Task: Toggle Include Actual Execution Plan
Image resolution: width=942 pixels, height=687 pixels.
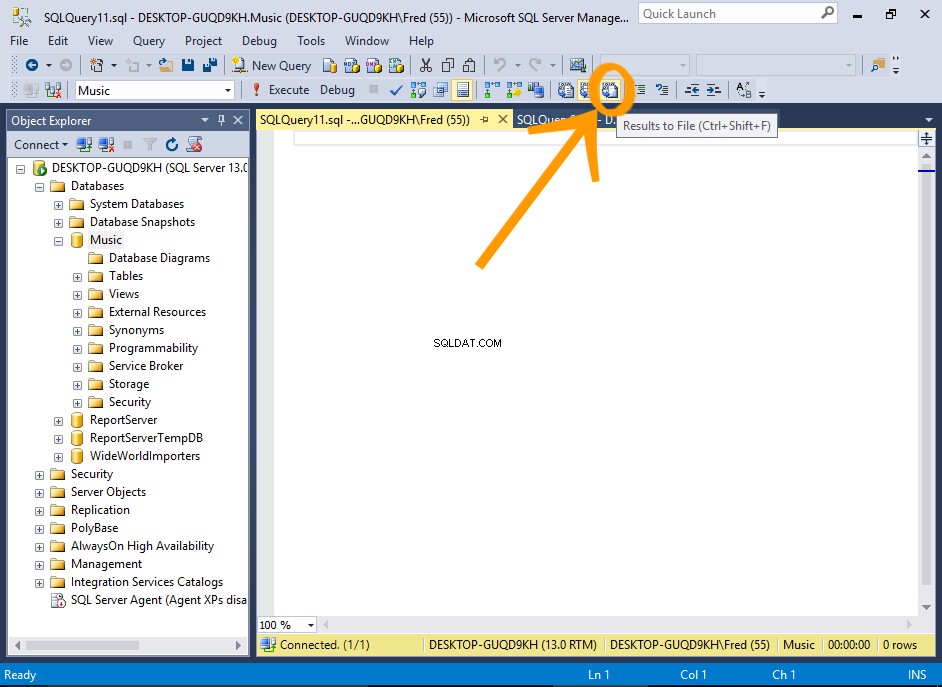Action: (x=492, y=90)
